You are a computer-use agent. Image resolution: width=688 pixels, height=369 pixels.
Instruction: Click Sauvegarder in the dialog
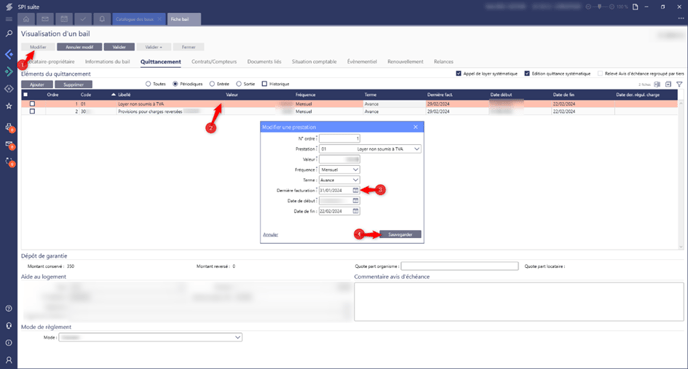[400, 234]
